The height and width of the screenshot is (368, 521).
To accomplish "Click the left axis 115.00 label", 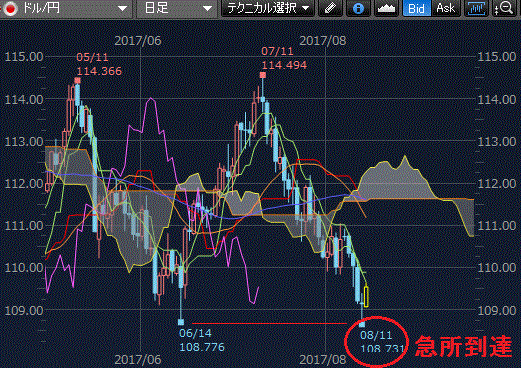I will point(24,57).
